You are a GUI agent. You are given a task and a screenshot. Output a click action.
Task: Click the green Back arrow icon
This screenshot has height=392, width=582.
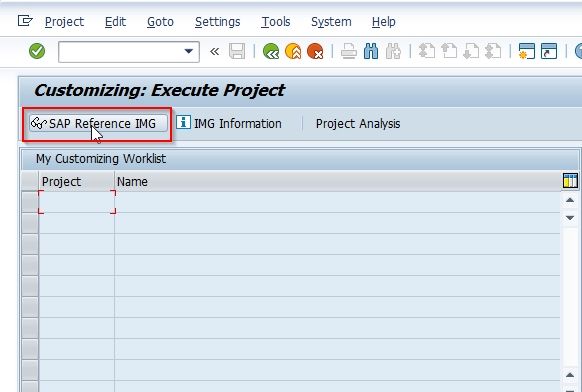pyautogui.click(x=271, y=51)
